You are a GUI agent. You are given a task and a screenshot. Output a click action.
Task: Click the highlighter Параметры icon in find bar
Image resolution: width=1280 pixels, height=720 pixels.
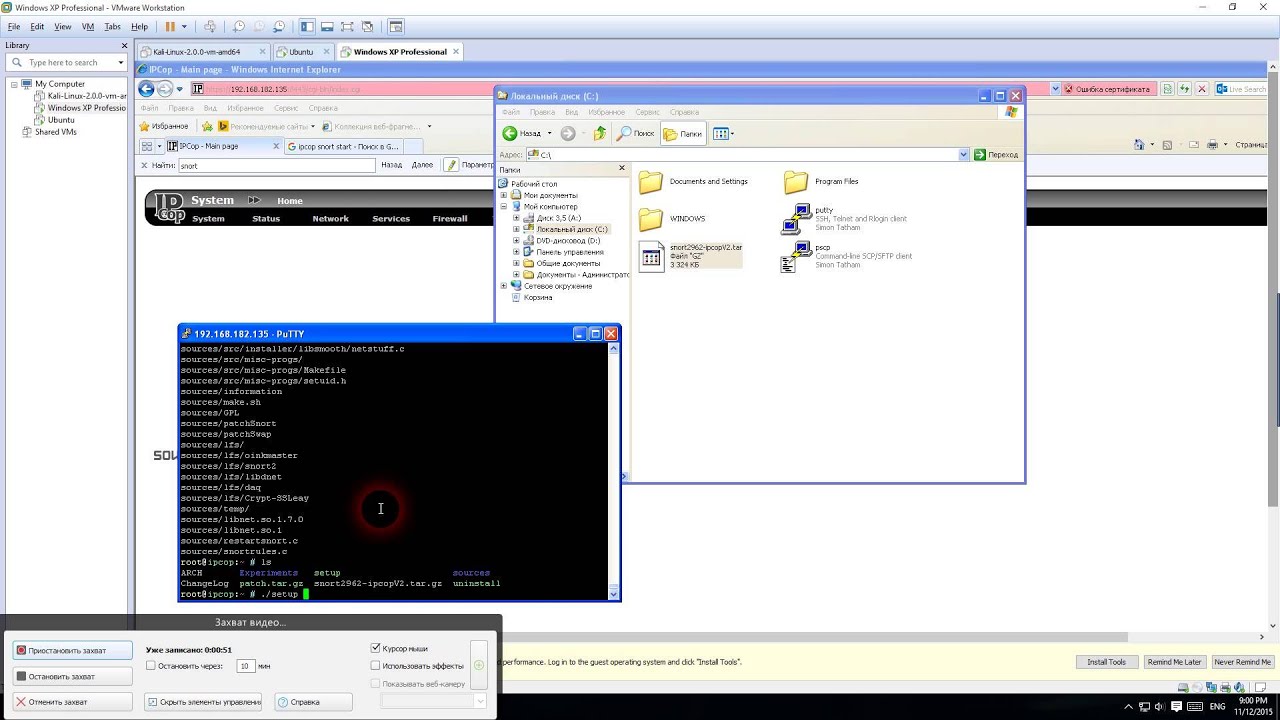click(x=452, y=165)
